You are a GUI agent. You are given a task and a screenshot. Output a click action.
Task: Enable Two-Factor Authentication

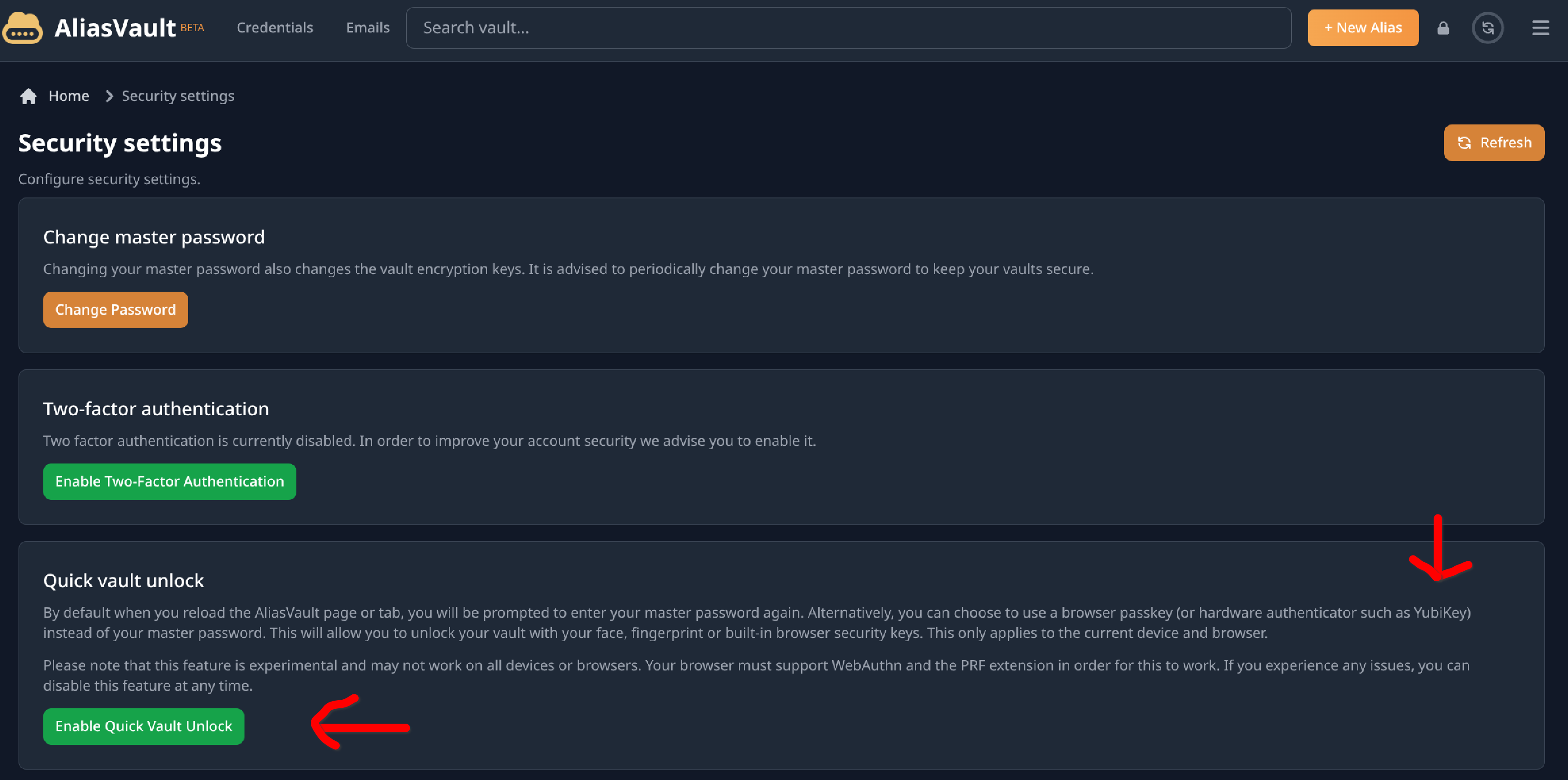(169, 482)
